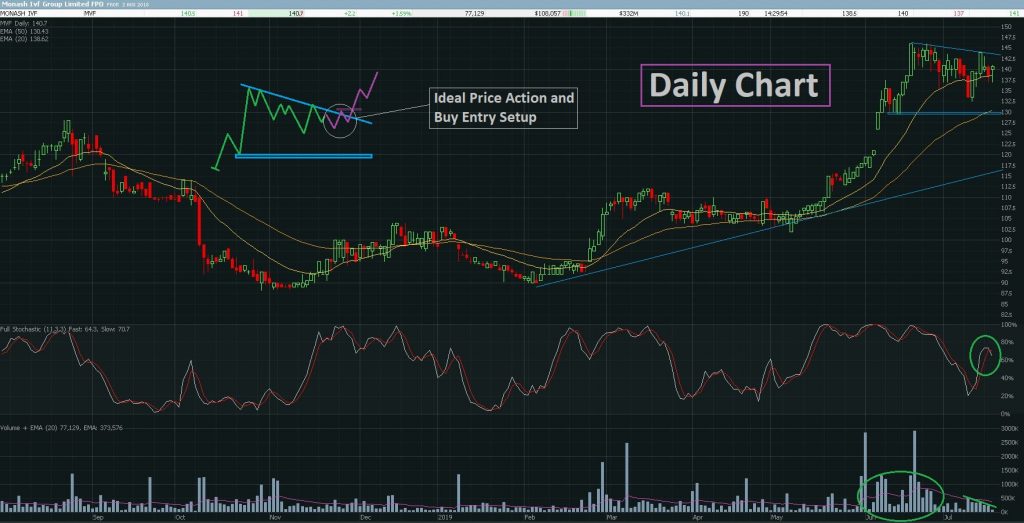Click the green bar indicator beside '$108,057'
The image size is (1024, 523).
tap(575, 13)
